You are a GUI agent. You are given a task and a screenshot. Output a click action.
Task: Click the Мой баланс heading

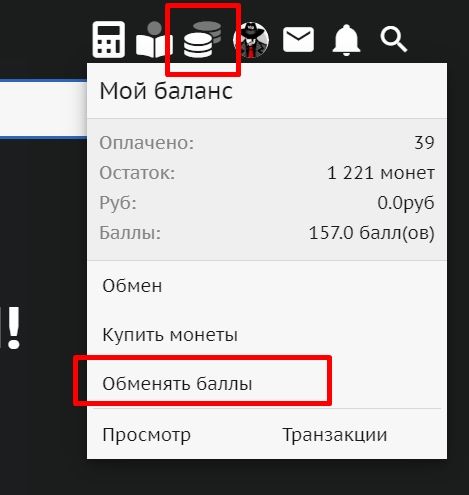[x=166, y=91]
